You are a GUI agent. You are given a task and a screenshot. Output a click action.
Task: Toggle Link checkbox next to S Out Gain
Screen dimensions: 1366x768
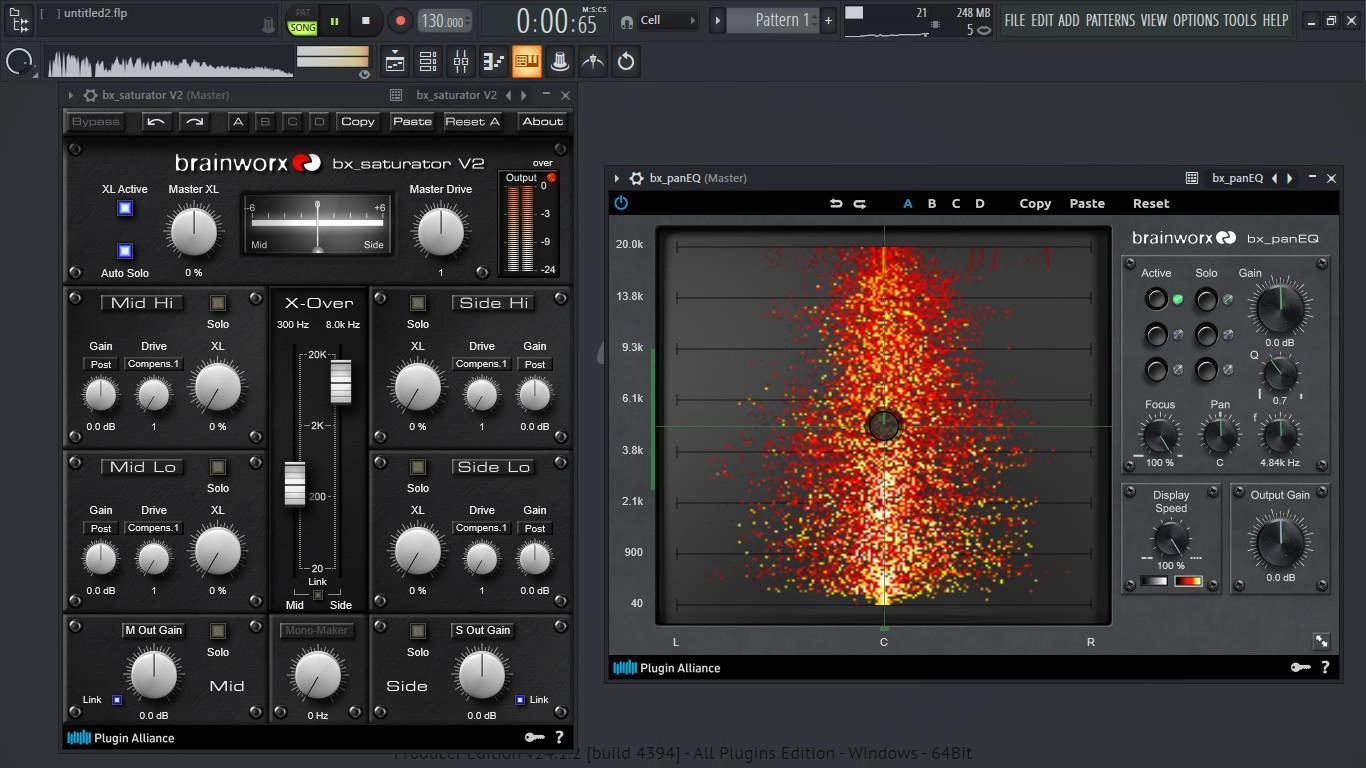pos(520,700)
